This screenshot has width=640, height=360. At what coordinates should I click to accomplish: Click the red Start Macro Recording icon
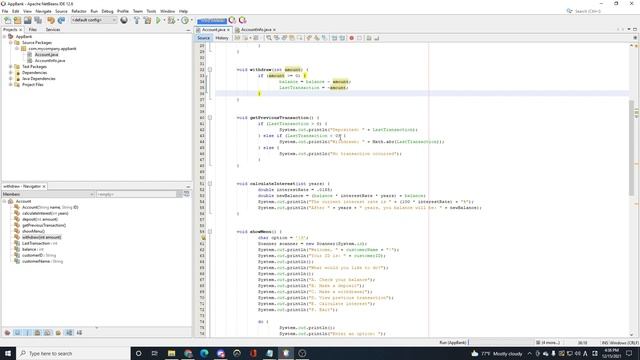351,38
